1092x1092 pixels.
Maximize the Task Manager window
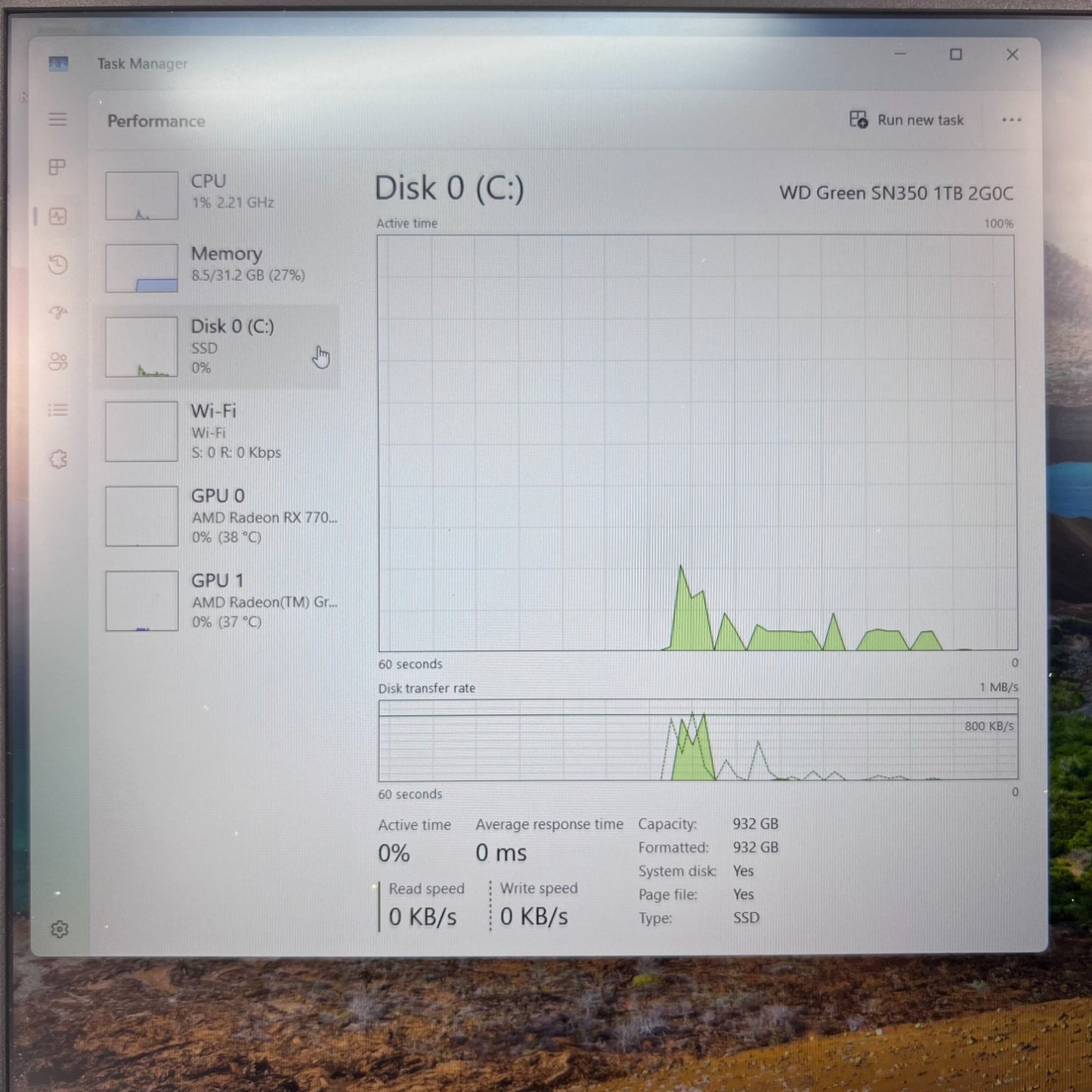click(x=956, y=54)
